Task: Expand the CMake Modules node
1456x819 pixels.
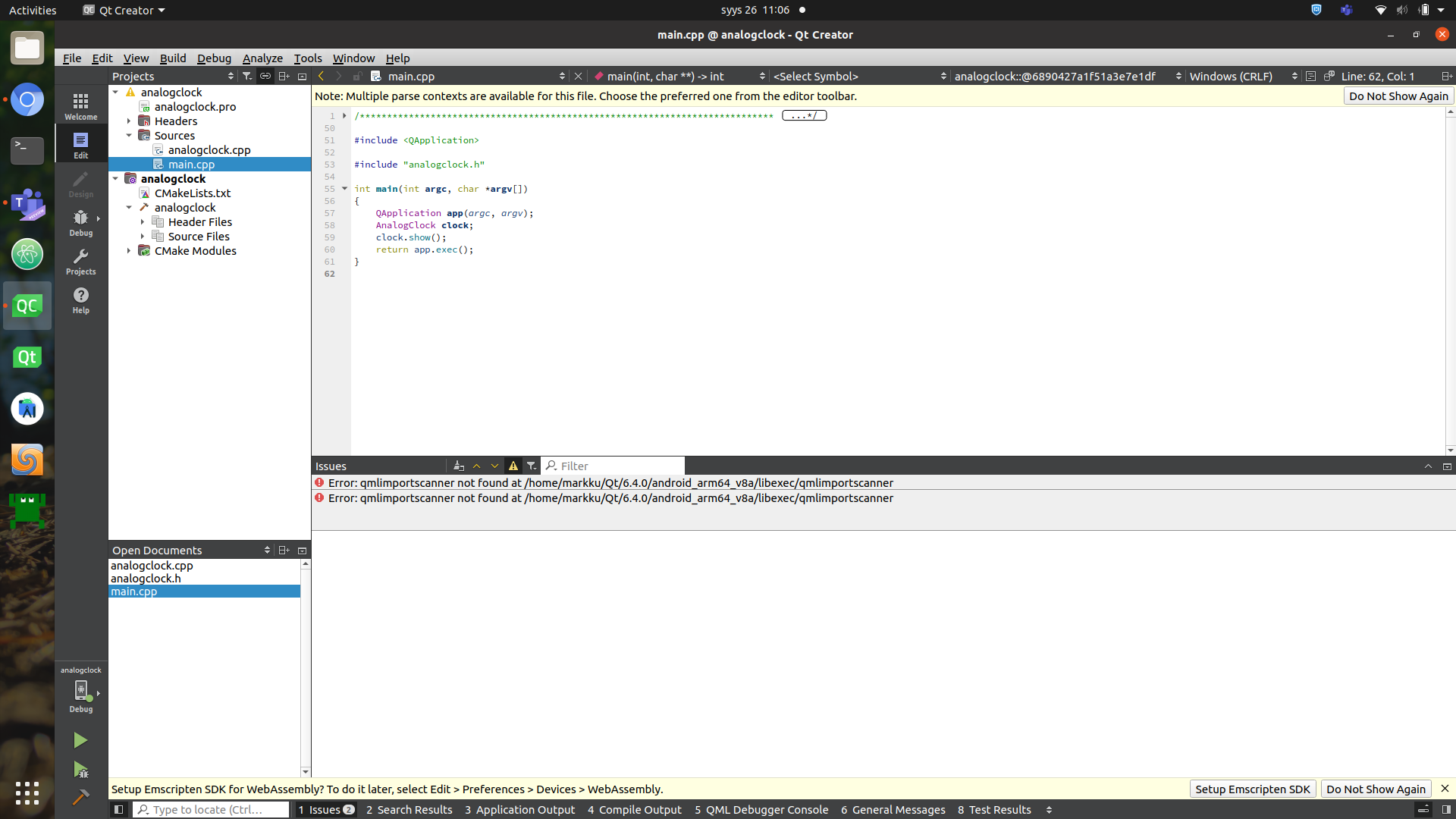Action: tap(129, 250)
